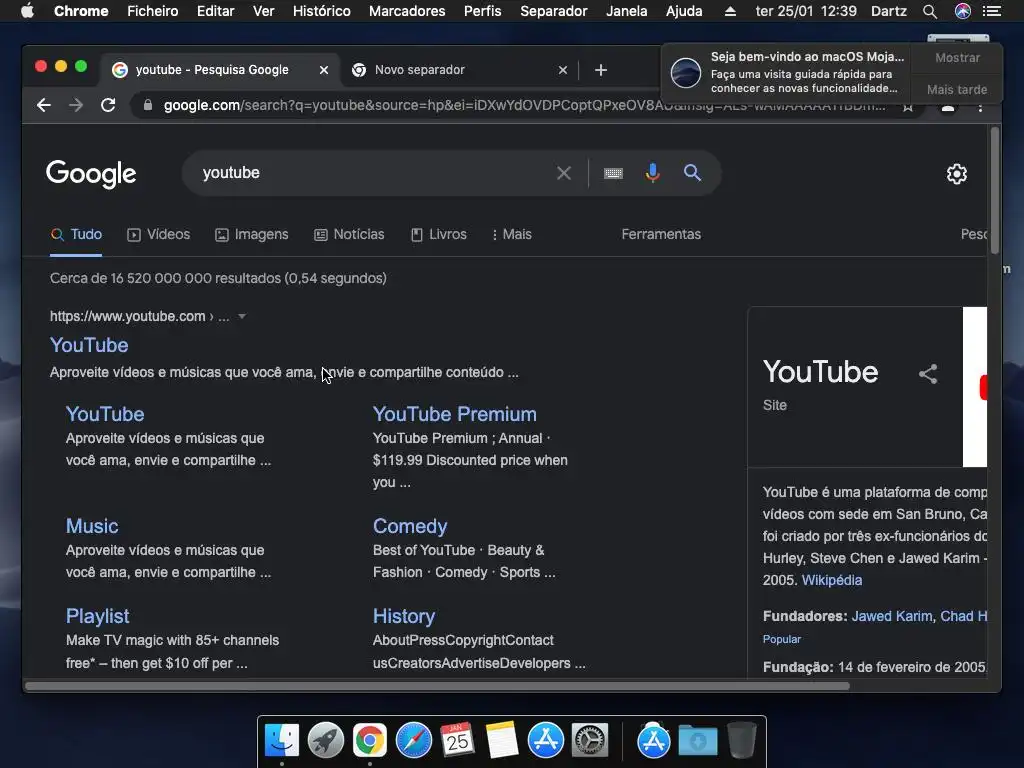1024x768 pixels.
Task: Start voice search with the microphone
Action: coord(652,173)
